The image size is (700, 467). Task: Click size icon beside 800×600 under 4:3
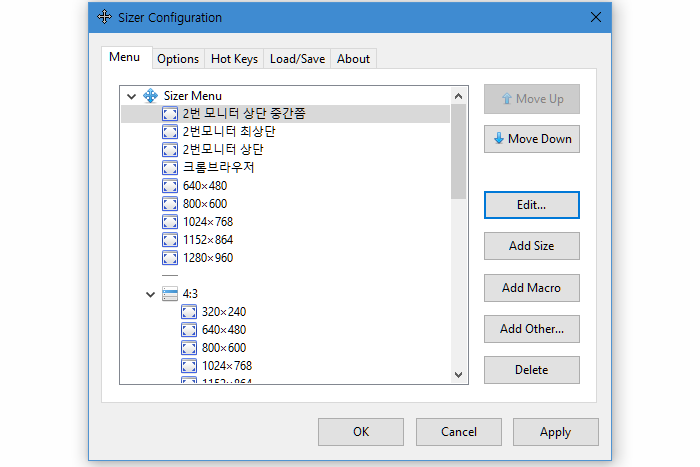click(189, 348)
